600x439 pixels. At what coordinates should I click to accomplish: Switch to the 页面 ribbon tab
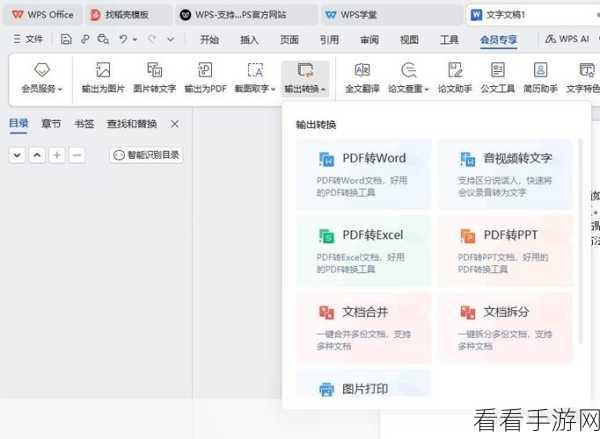click(x=289, y=39)
